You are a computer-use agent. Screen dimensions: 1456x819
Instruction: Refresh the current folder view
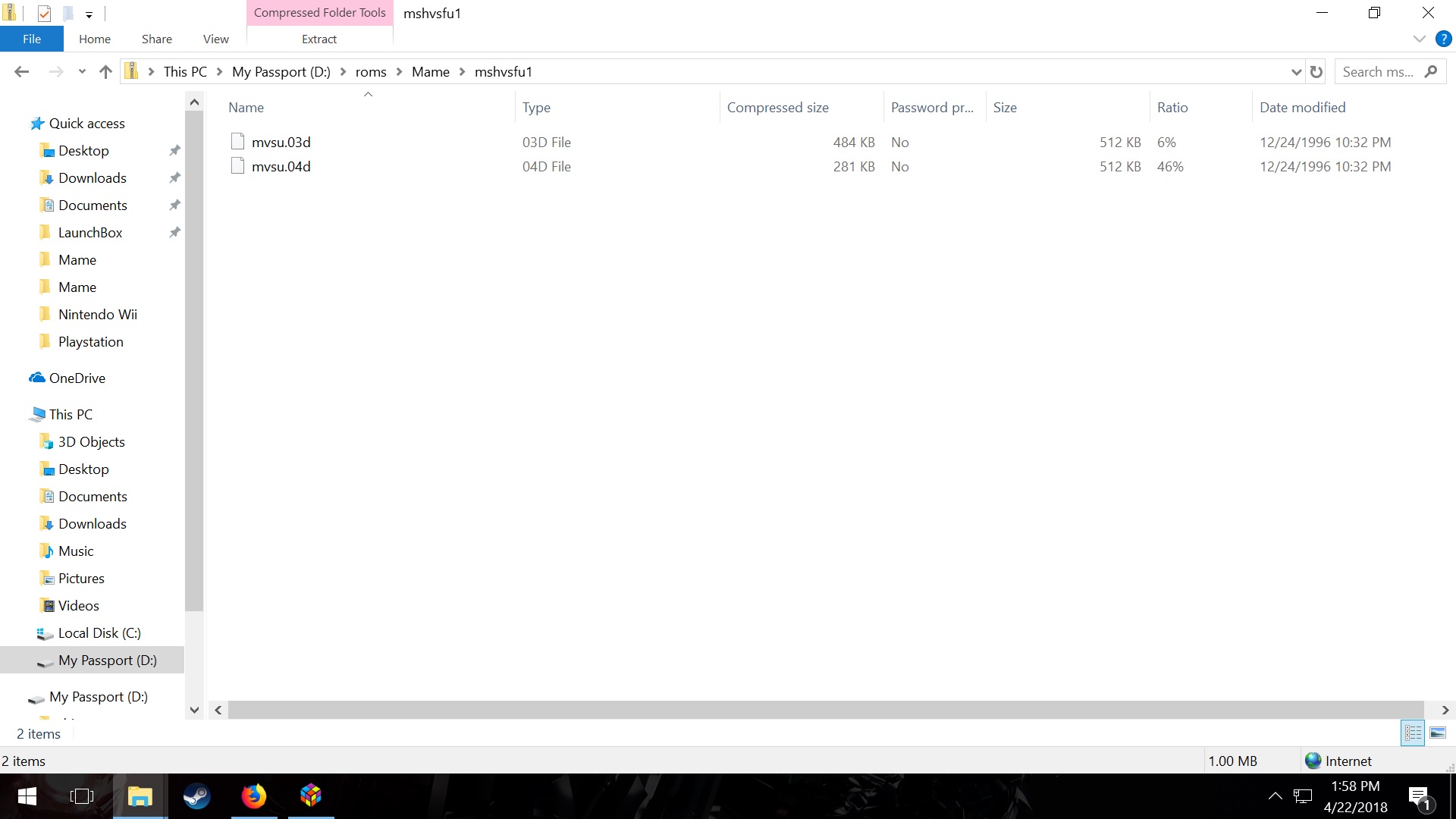(1316, 72)
